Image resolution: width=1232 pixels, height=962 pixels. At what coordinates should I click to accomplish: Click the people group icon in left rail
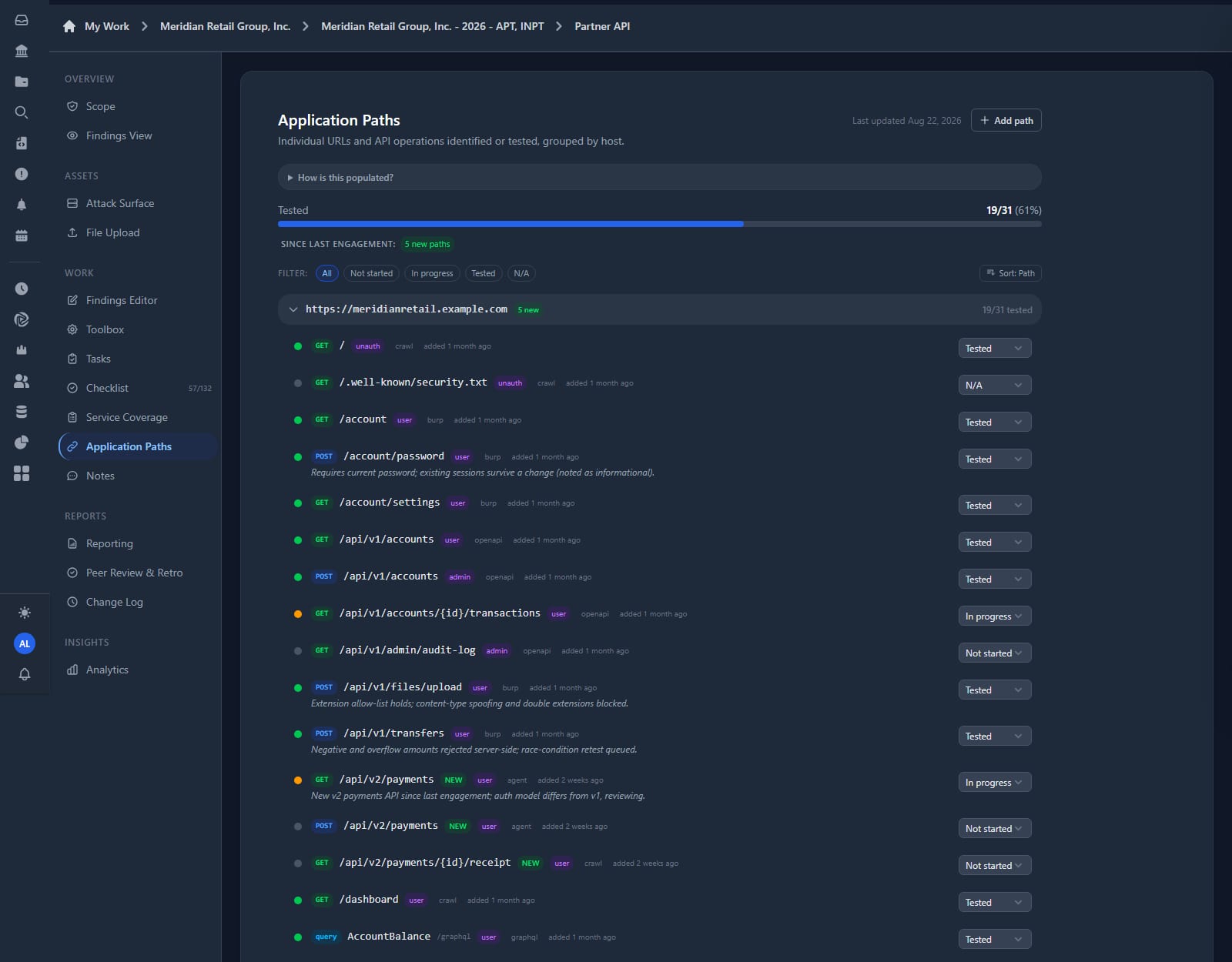[22, 381]
